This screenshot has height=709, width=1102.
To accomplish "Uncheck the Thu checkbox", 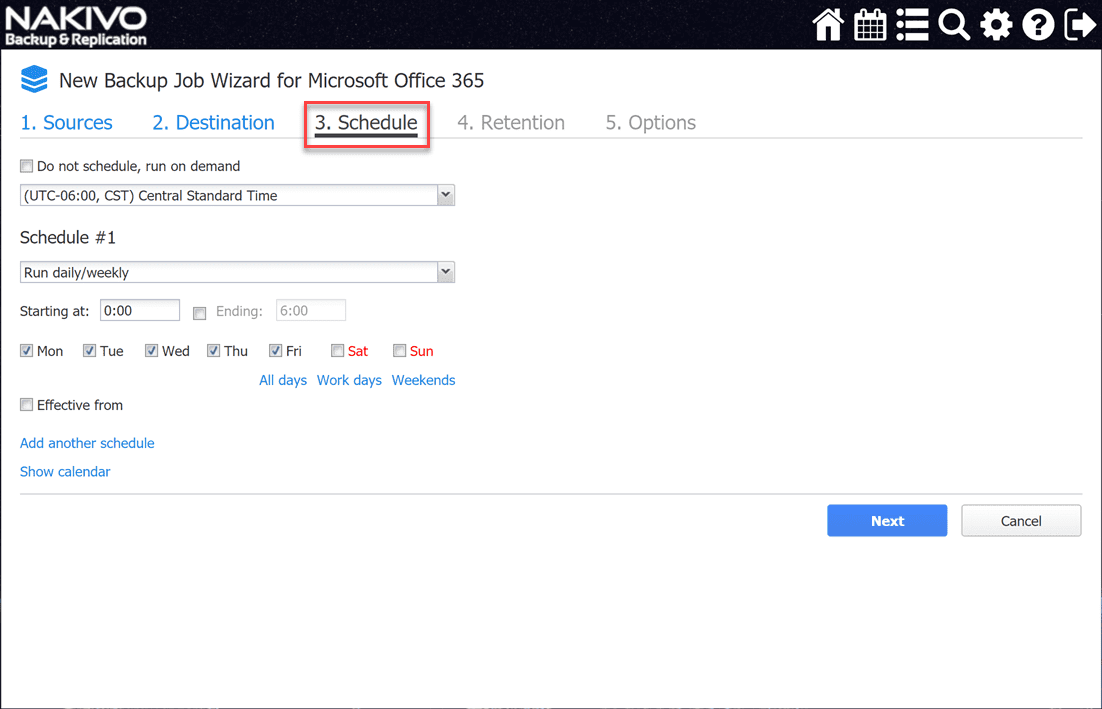I will [214, 351].
